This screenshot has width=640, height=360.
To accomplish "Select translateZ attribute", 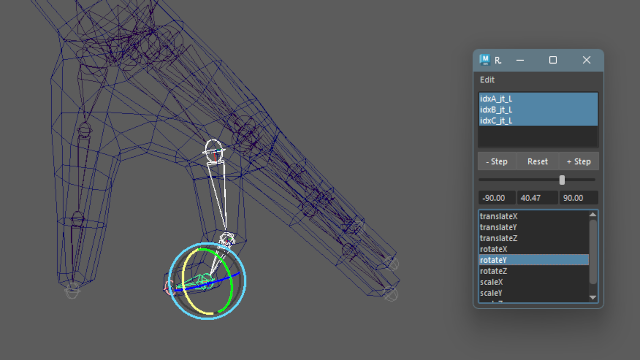I will click(534, 238).
